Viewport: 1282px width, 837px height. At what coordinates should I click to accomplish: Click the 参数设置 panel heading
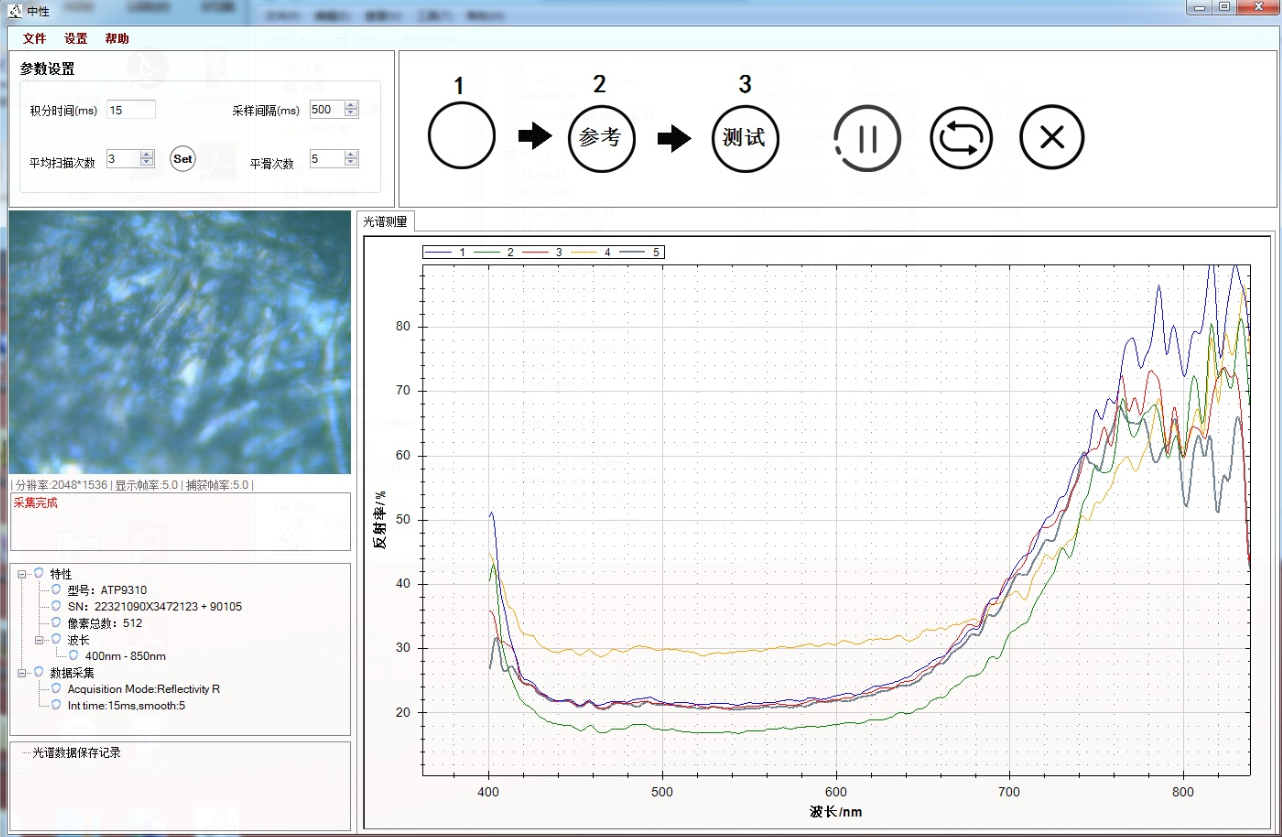47,69
